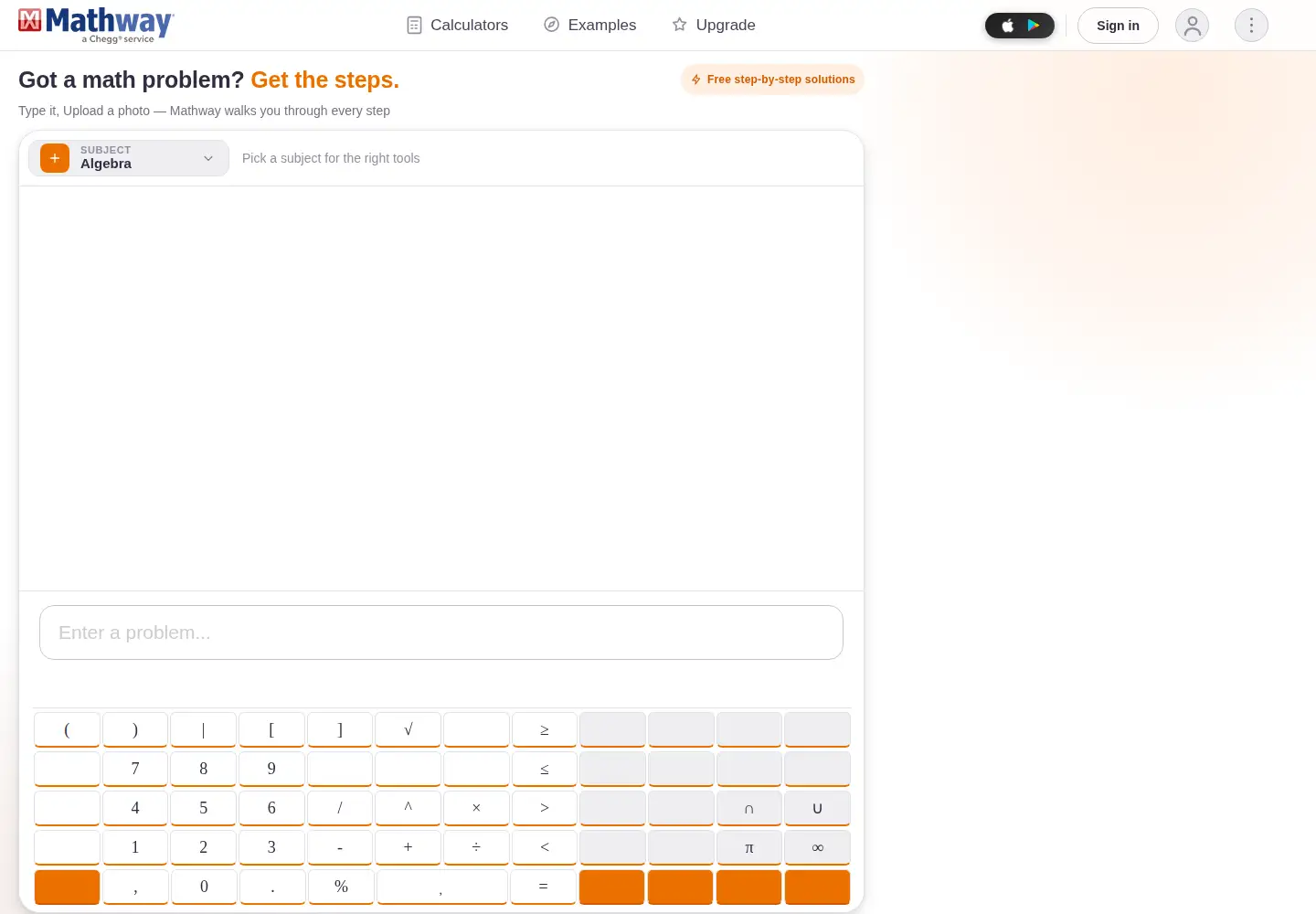The height and width of the screenshot is (914, 1316).
Task: Tap the number 7 key
Action: pyautogui.click(x=135, y=769)
